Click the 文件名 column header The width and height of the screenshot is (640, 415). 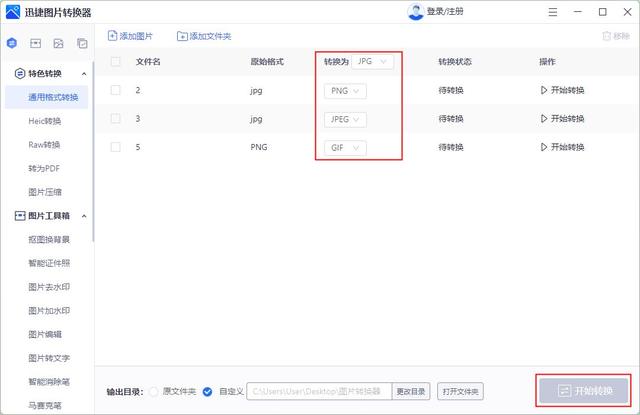tap(148, 62)
